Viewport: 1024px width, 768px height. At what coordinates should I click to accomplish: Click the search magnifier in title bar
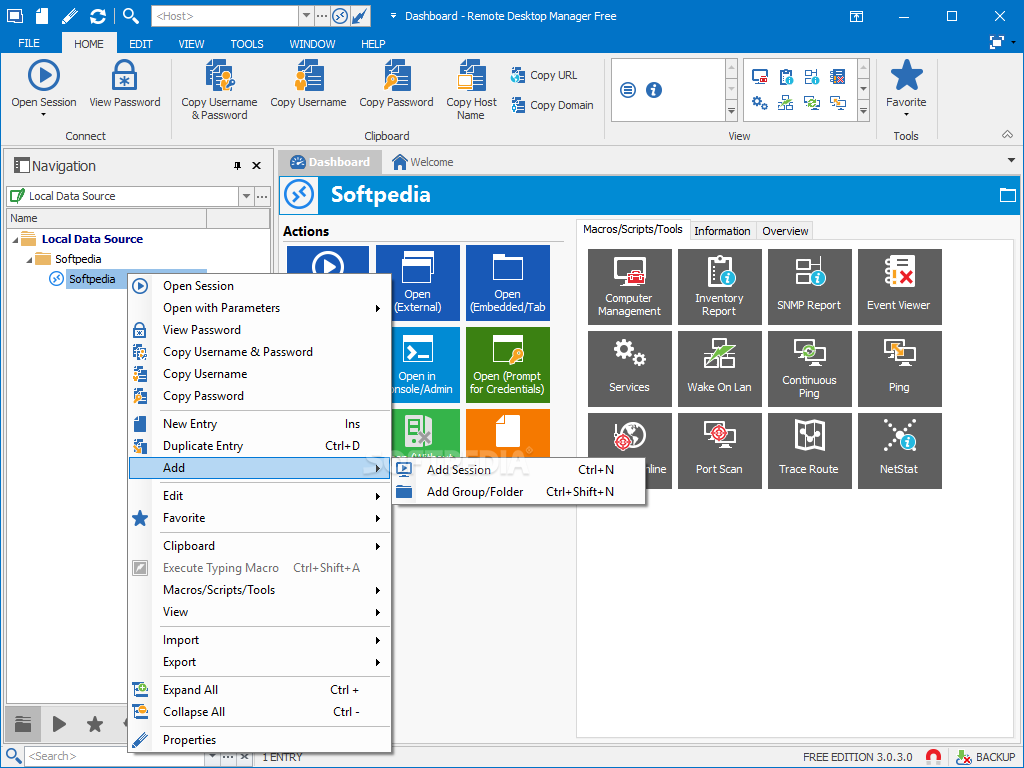pos(130,16)
